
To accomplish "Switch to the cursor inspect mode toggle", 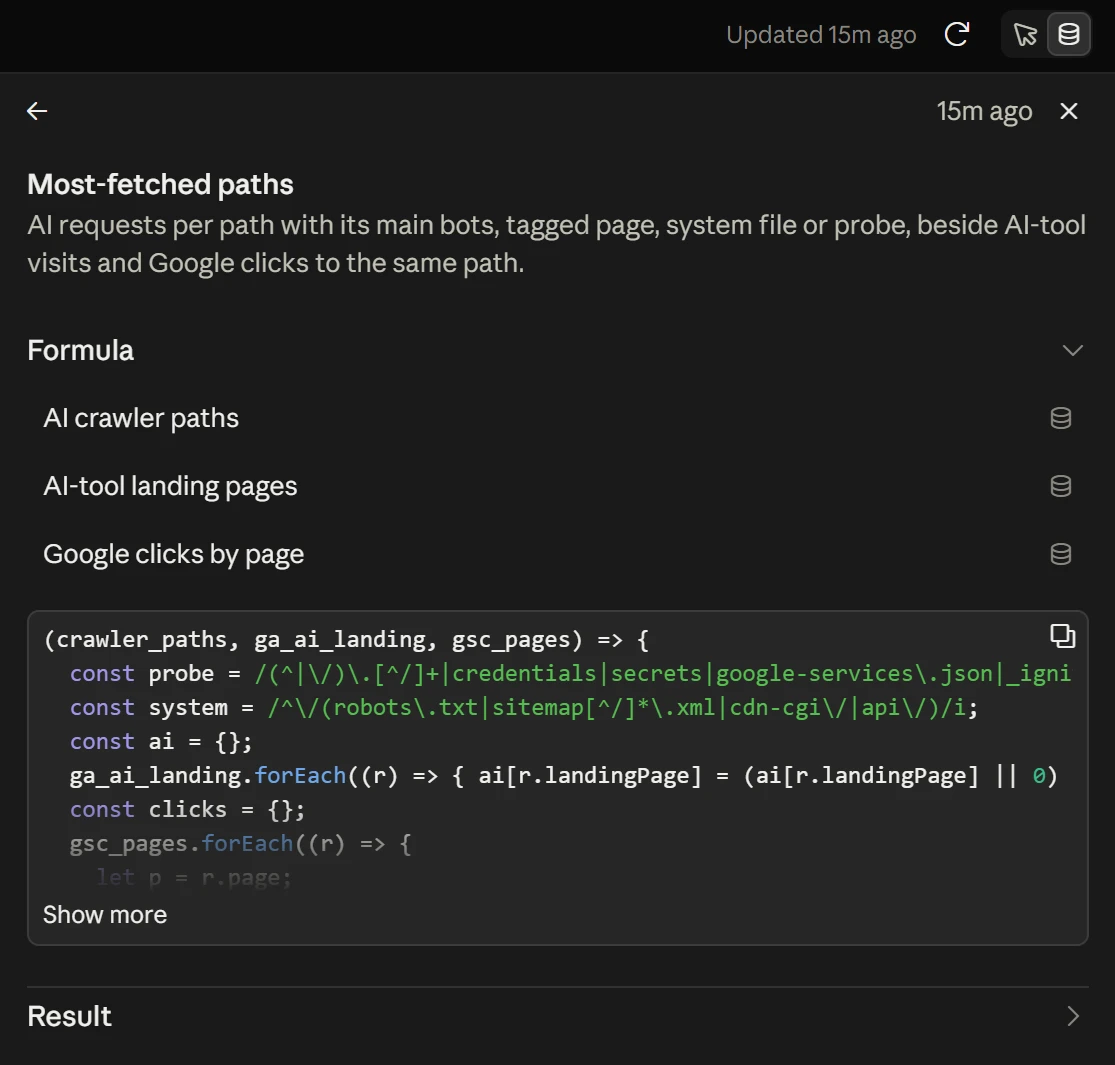I will [1025, 34].
